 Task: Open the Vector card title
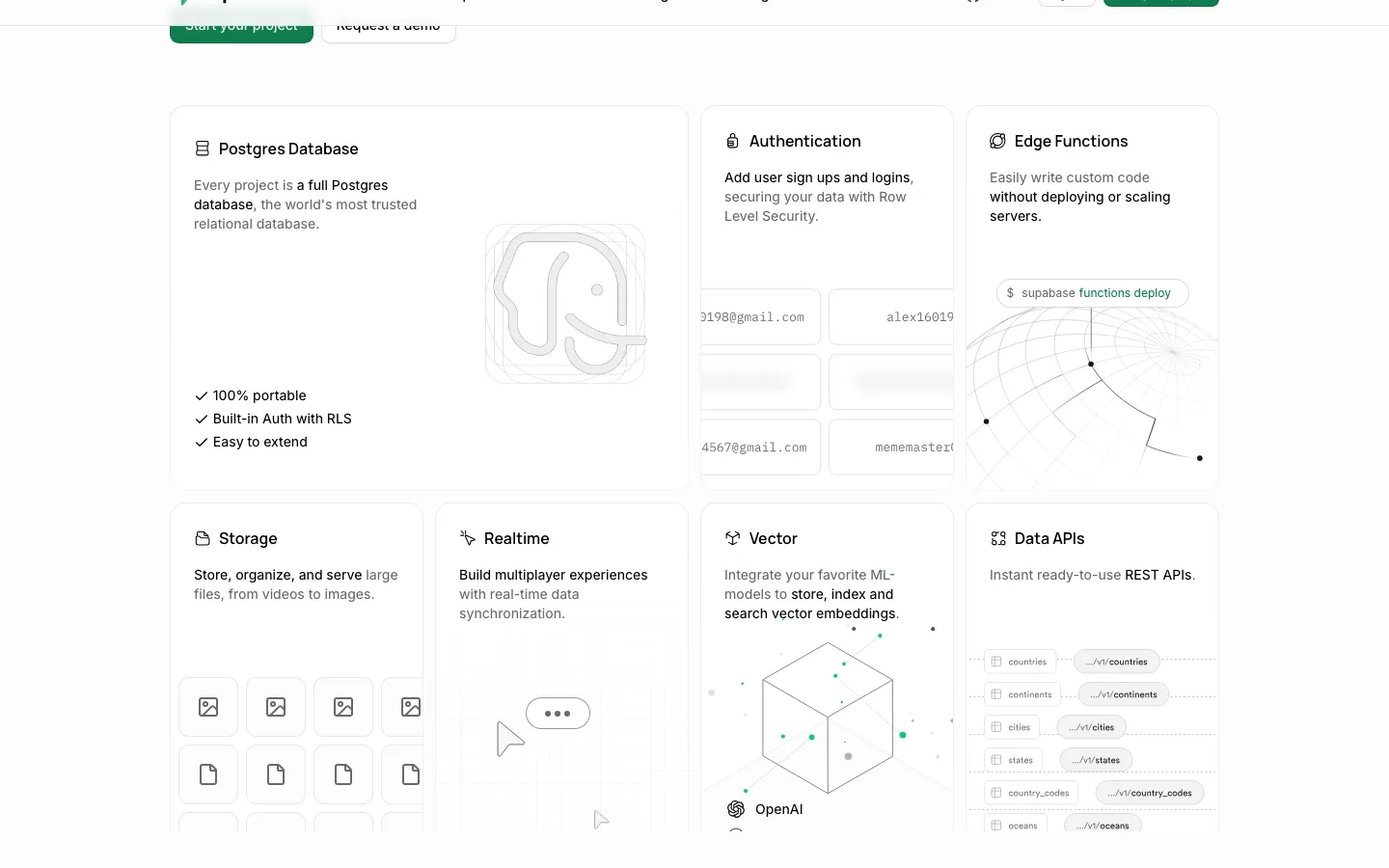click(x=774, y=538)
